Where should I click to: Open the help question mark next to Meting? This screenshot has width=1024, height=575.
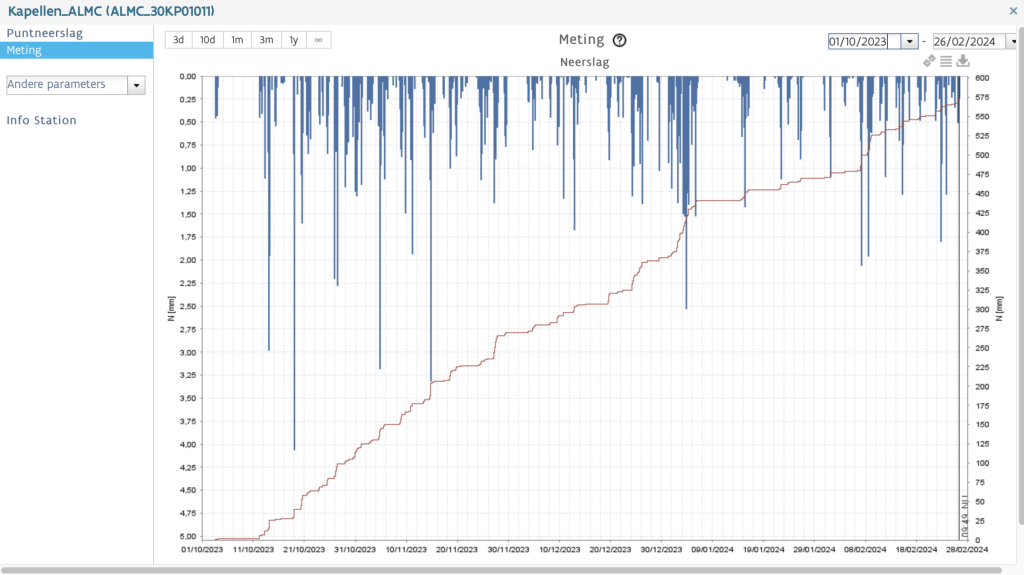tap(619, 41)
